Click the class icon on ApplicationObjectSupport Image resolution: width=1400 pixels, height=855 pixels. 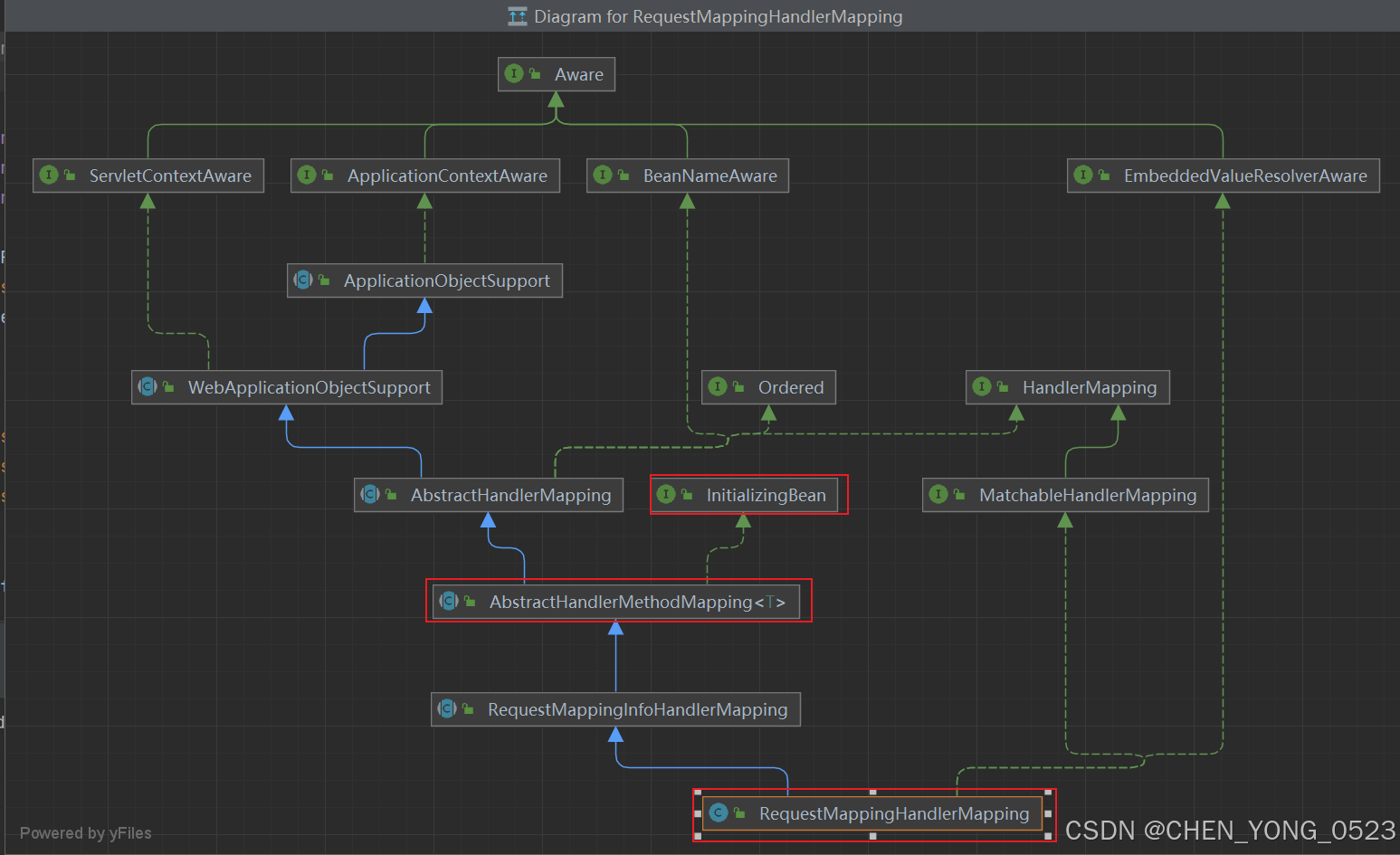tap(303, 280)
